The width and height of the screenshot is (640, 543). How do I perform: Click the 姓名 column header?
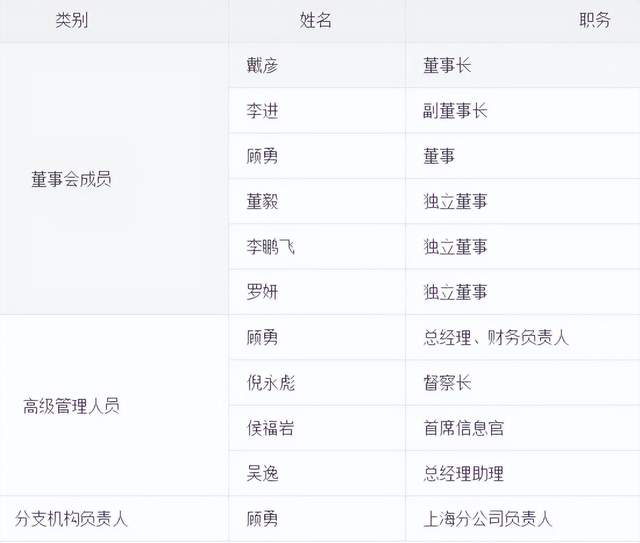(x=315, y=20)
